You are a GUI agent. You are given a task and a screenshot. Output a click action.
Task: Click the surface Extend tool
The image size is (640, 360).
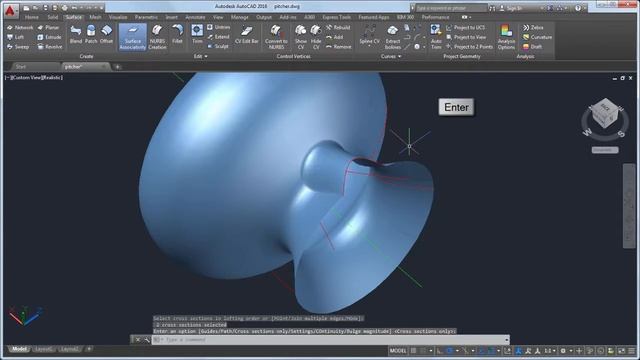tap(218, 37)
